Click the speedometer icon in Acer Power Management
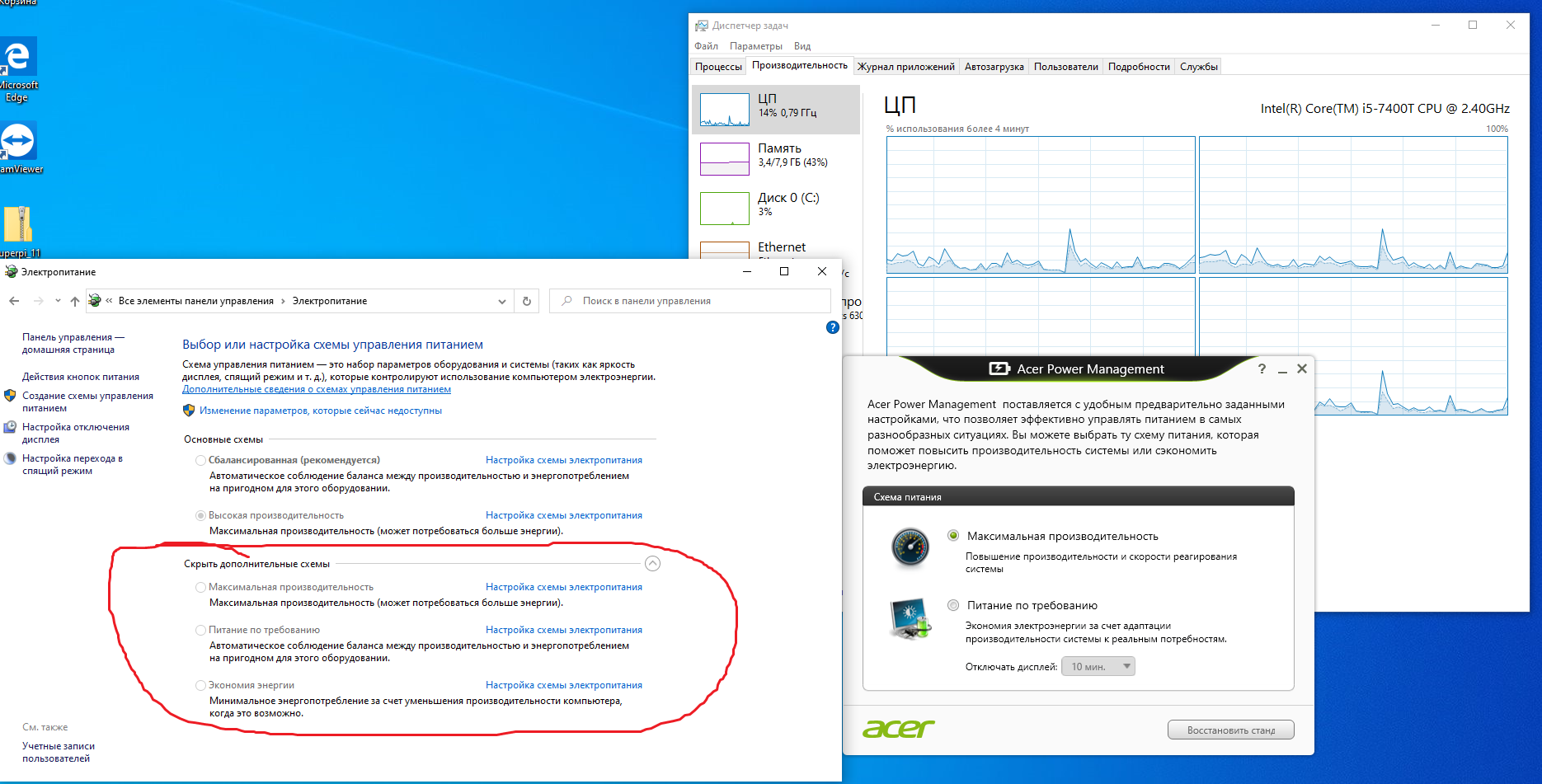The image size is (1542, 784). (910, 547)
